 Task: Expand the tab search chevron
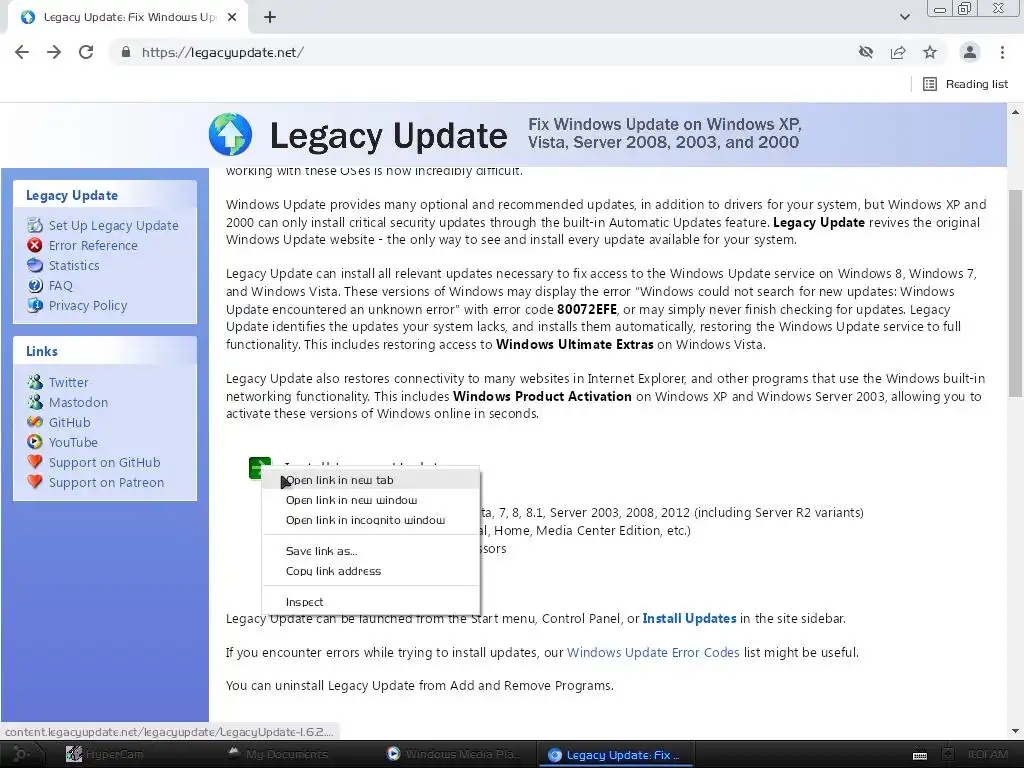(x=904, y=17)
